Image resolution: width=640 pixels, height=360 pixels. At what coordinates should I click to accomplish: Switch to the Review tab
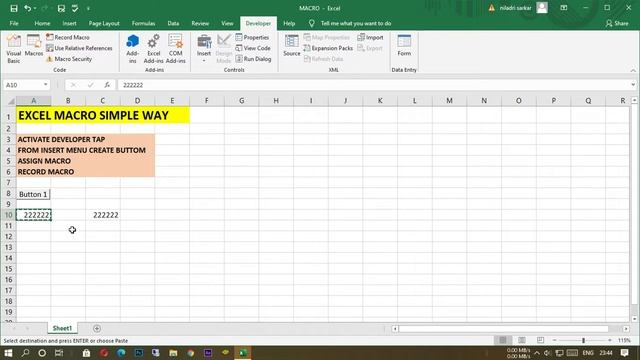point(200,23)
